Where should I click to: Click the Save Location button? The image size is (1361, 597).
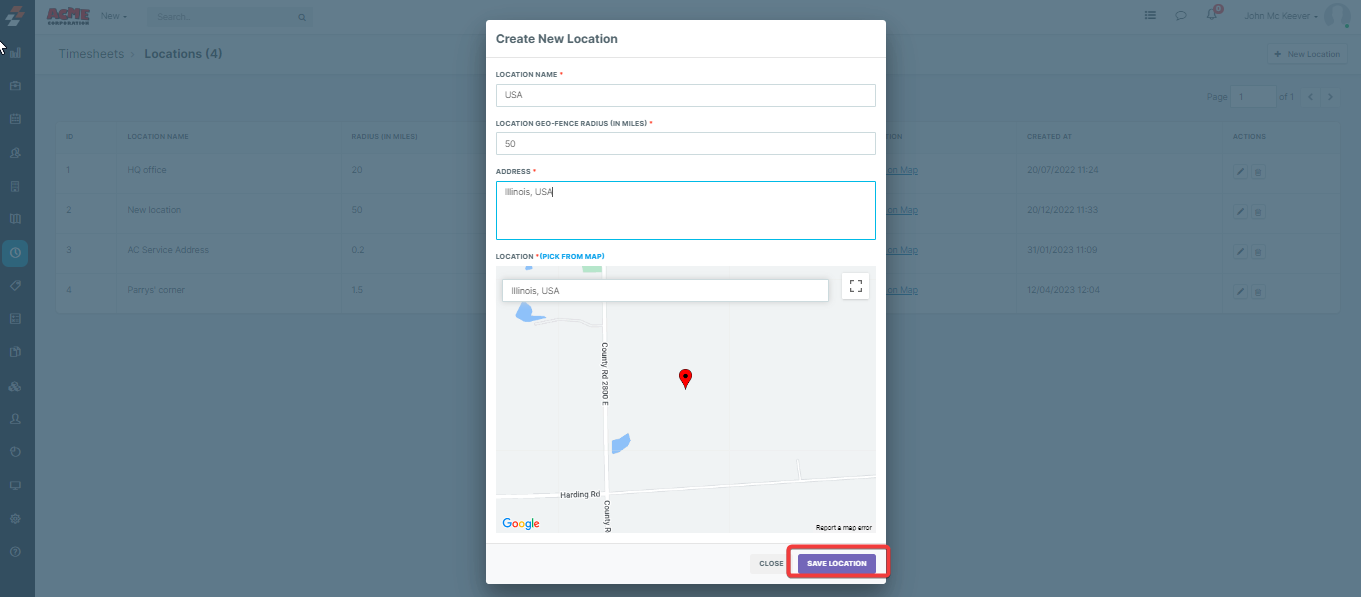(837, 564)
